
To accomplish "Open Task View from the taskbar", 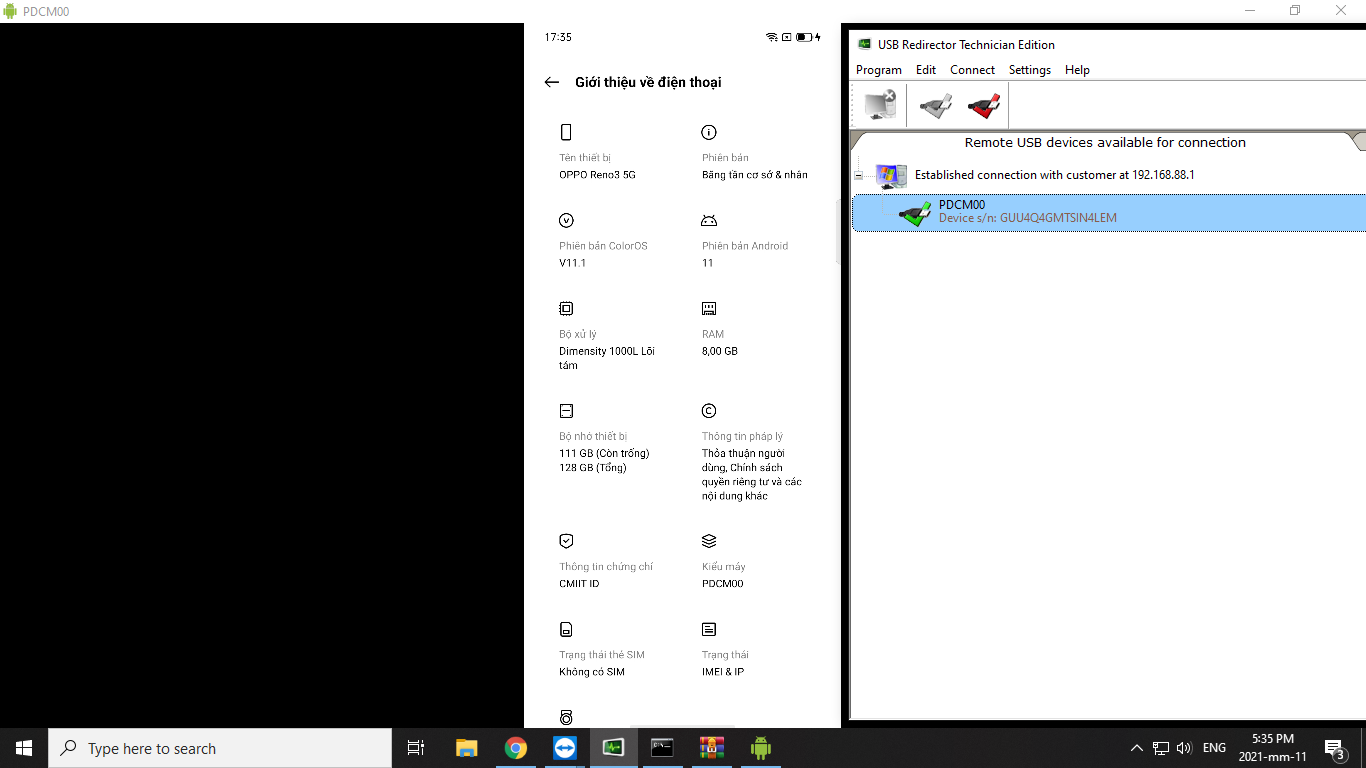I will 416,748.
